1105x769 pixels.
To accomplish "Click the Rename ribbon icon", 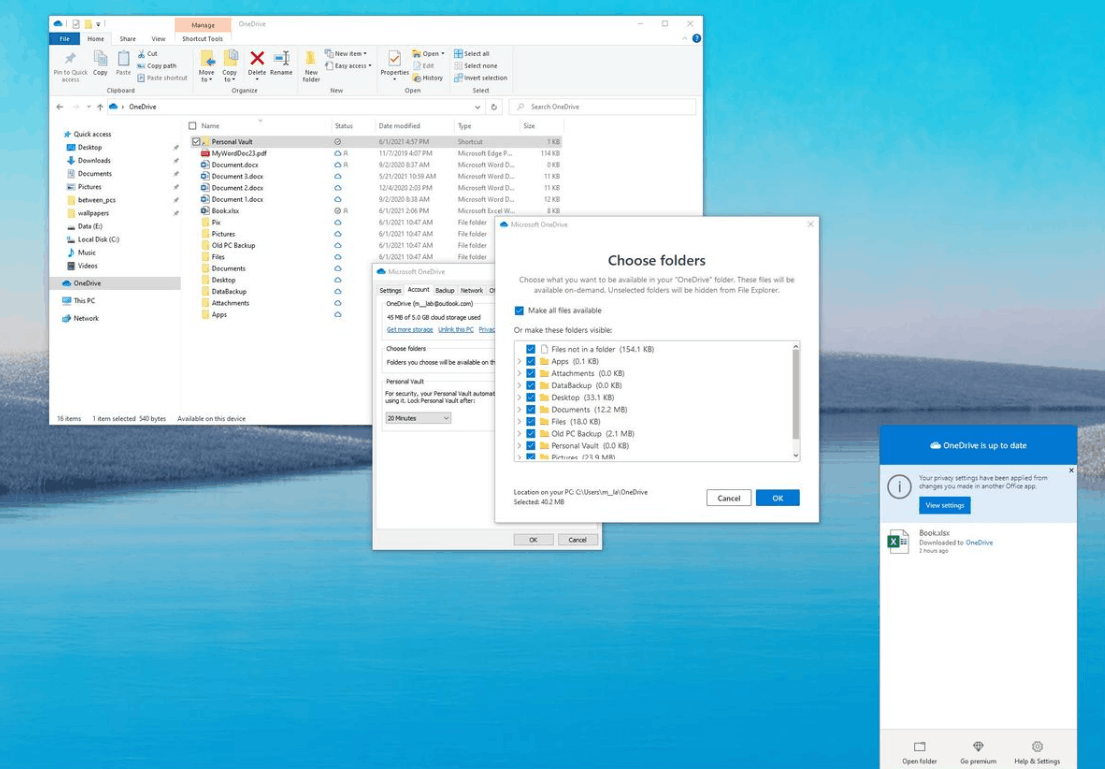I will 281,59.
